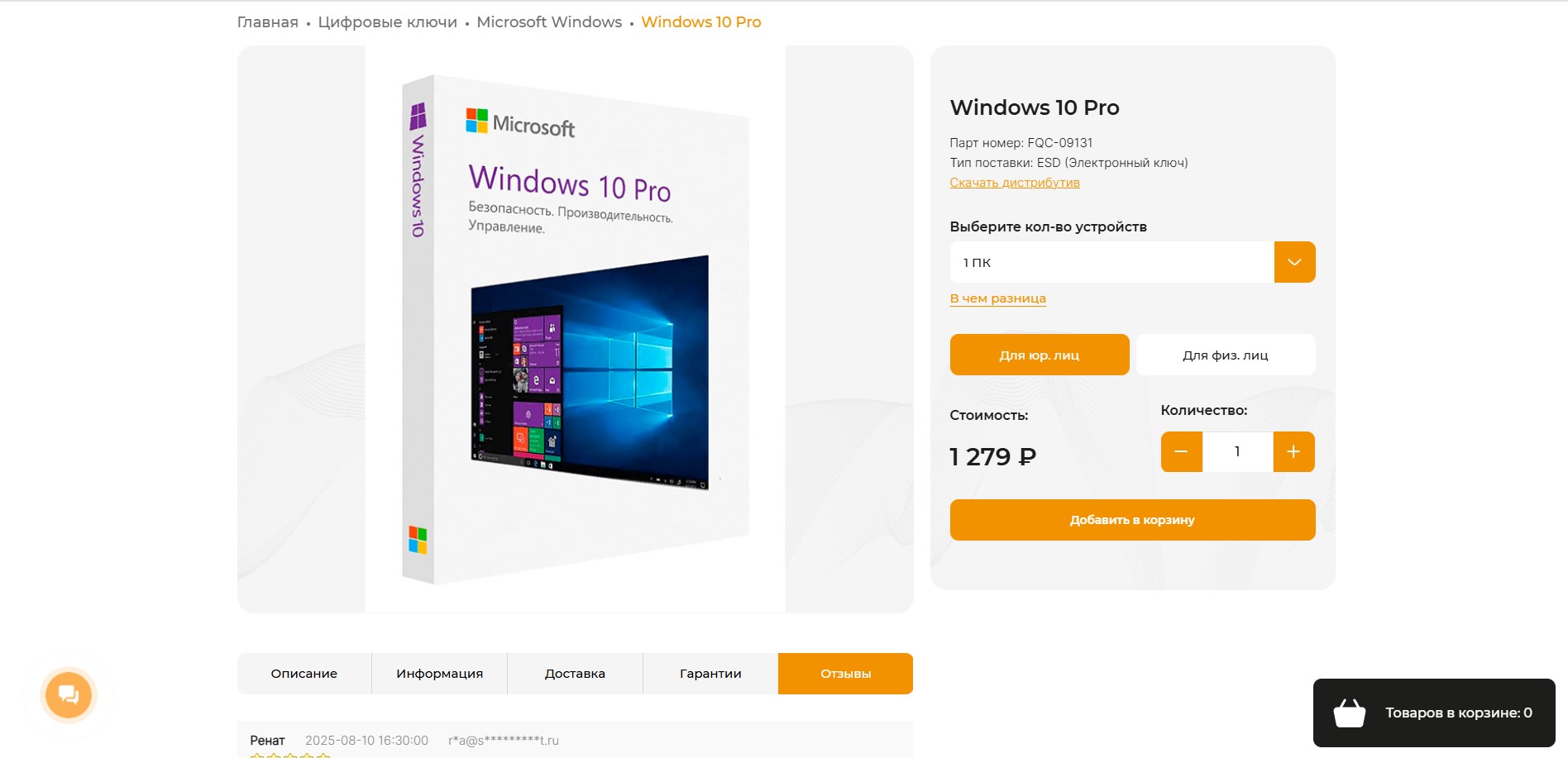Decrease quantity with the minus button
This screenshot has width=1568, height=758.
(x=1181, y=451)
